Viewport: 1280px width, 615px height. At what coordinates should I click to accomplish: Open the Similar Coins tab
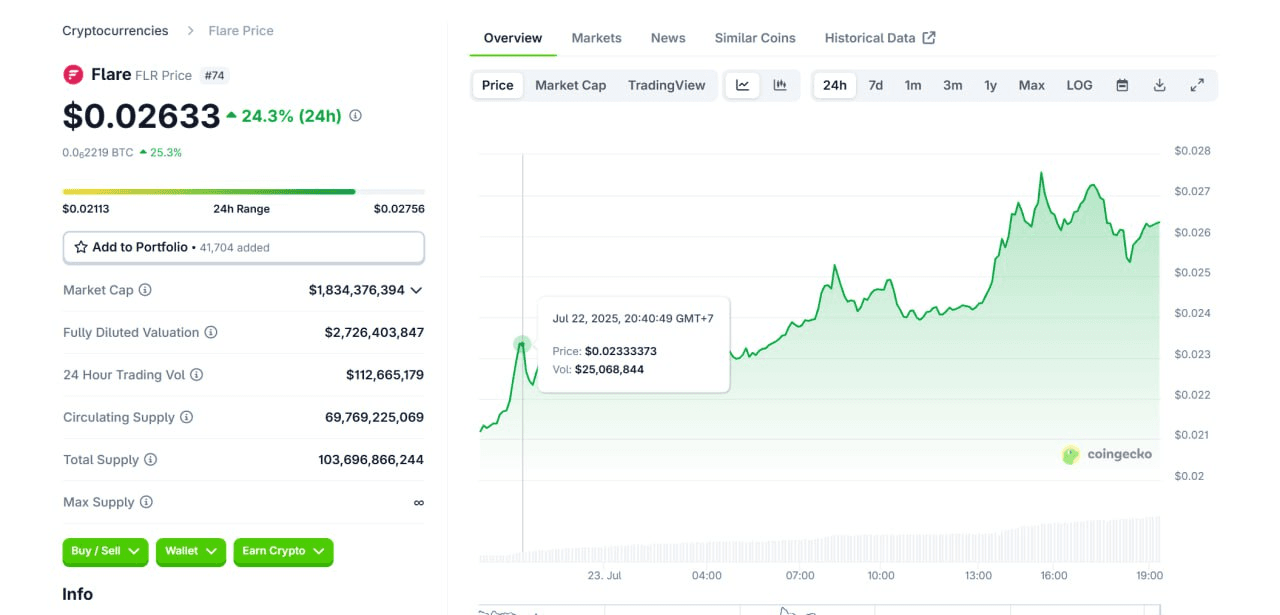pyautogui.click(x=755, y=38)
